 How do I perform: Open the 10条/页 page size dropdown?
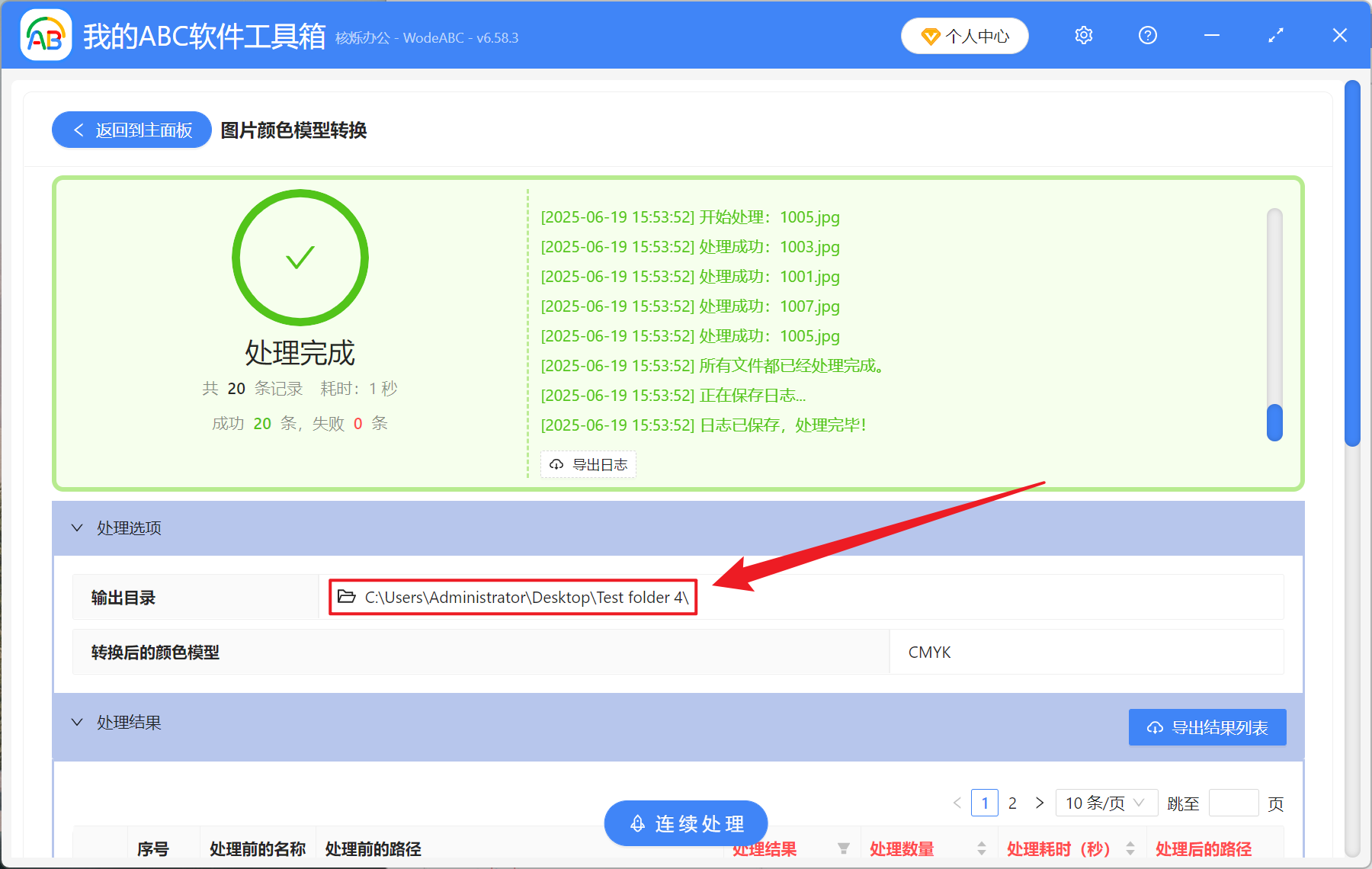pos(1105,803)
